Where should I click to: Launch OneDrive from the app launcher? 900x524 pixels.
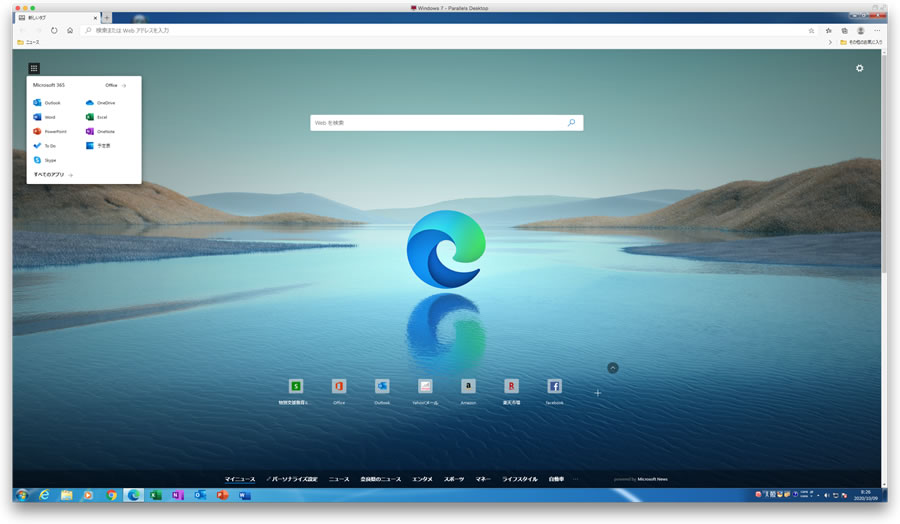pyautogui.click(x=100, y=103)
